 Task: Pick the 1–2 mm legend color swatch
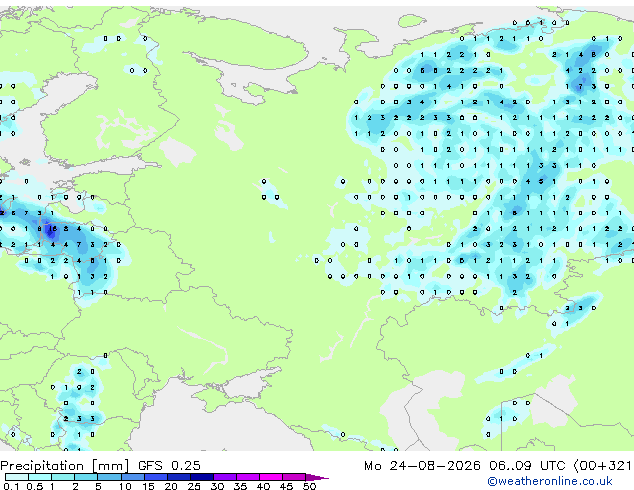coord(63,477)
